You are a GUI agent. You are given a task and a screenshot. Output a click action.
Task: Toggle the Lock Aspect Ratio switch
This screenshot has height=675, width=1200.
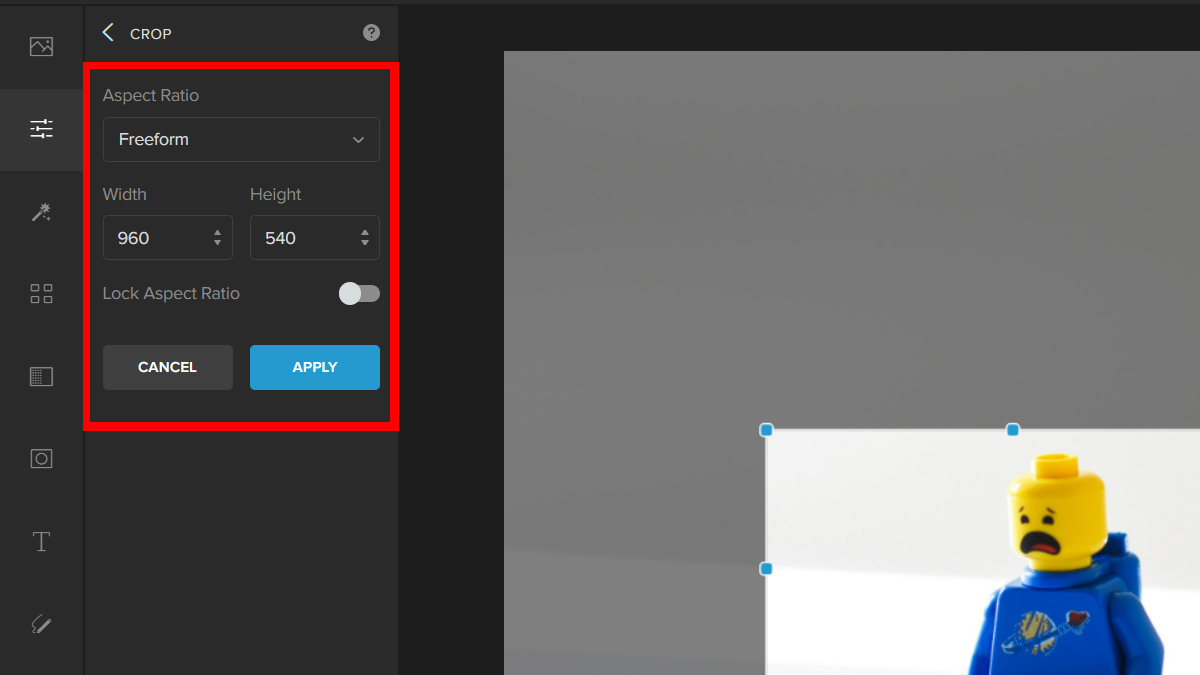tap(359, 294)
